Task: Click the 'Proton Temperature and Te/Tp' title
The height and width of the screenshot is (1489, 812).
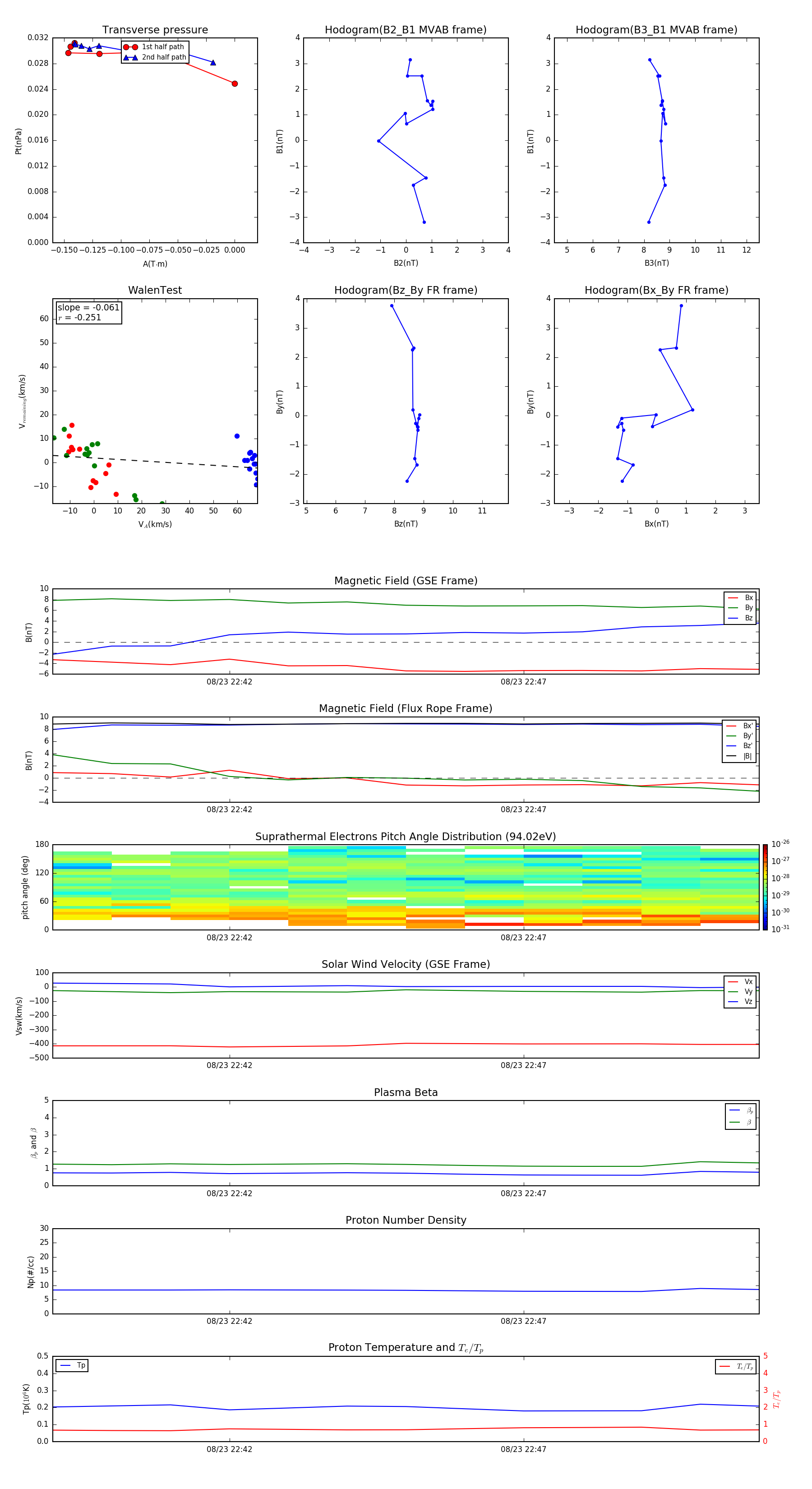Action: click(406, 1348)
